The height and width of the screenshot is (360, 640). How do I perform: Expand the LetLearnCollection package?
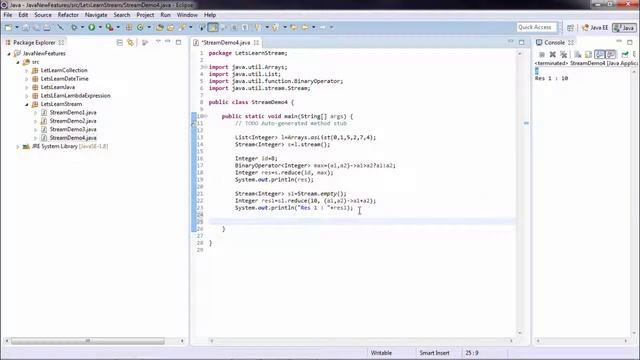27,71
